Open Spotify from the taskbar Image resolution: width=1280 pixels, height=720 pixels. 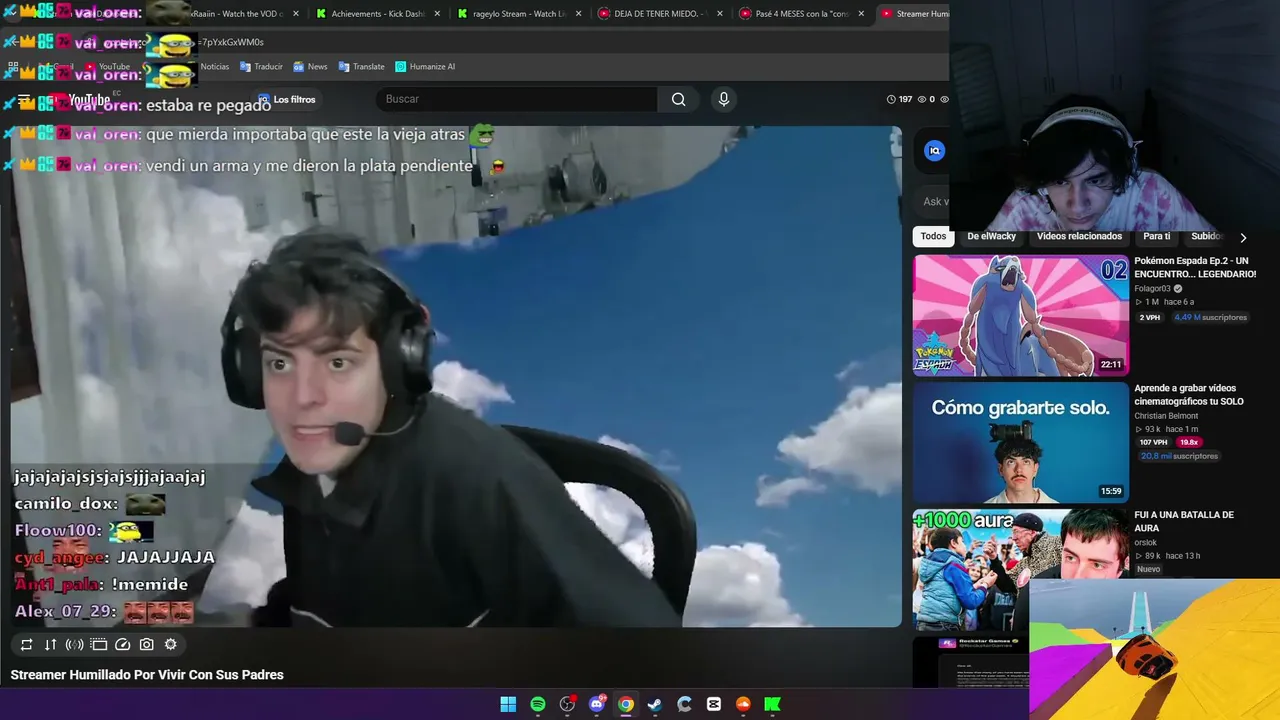(x=538, y=704)
